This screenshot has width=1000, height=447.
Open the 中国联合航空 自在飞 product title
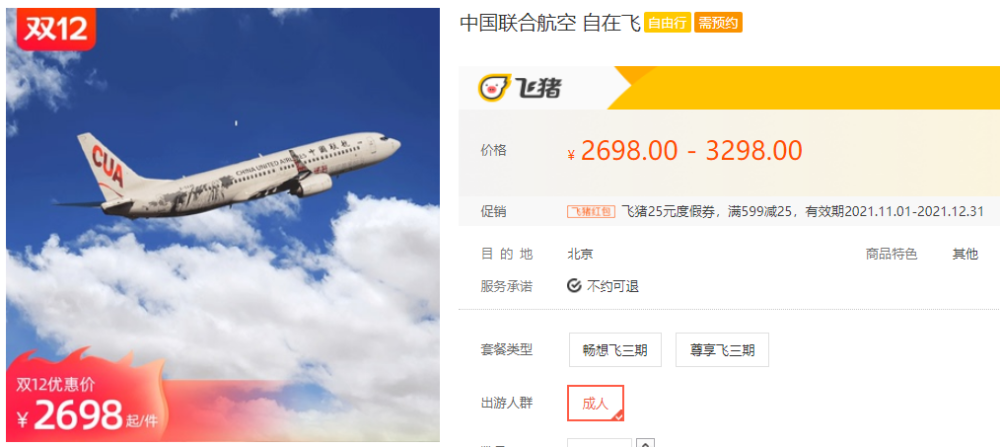click(x=550, y=24)
